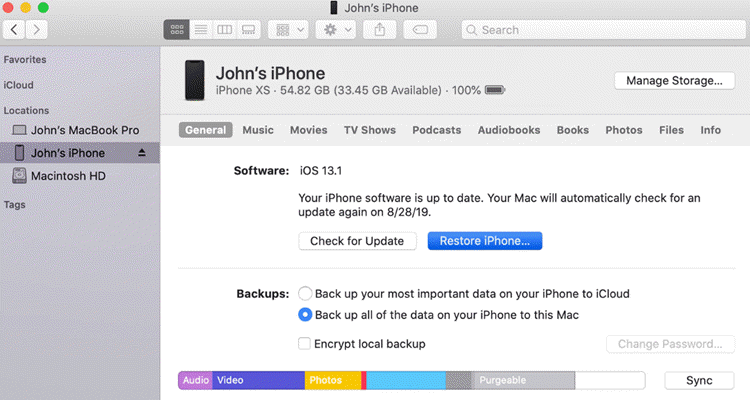Viewport: 750px width, 400px height.
Task: Select back up to this Mac option
Action: [305, 315]
